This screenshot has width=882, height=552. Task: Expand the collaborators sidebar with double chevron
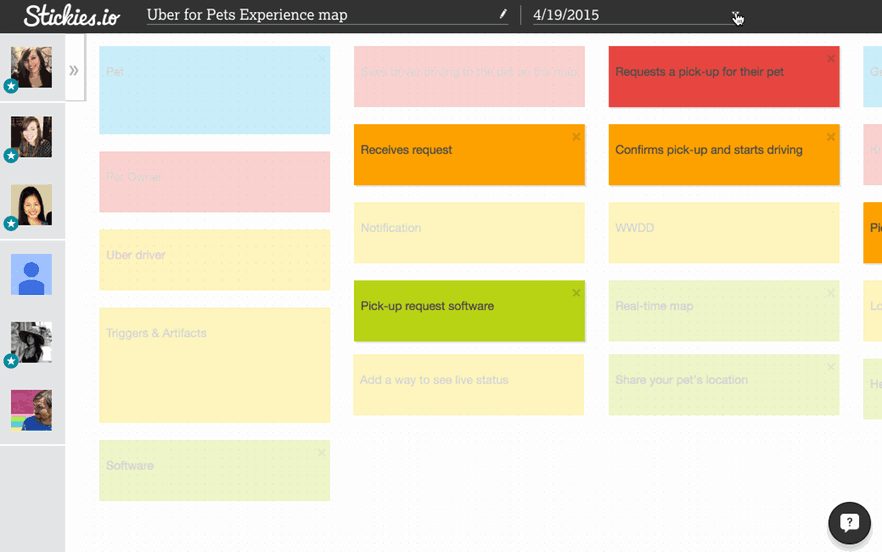click(74, 71)
